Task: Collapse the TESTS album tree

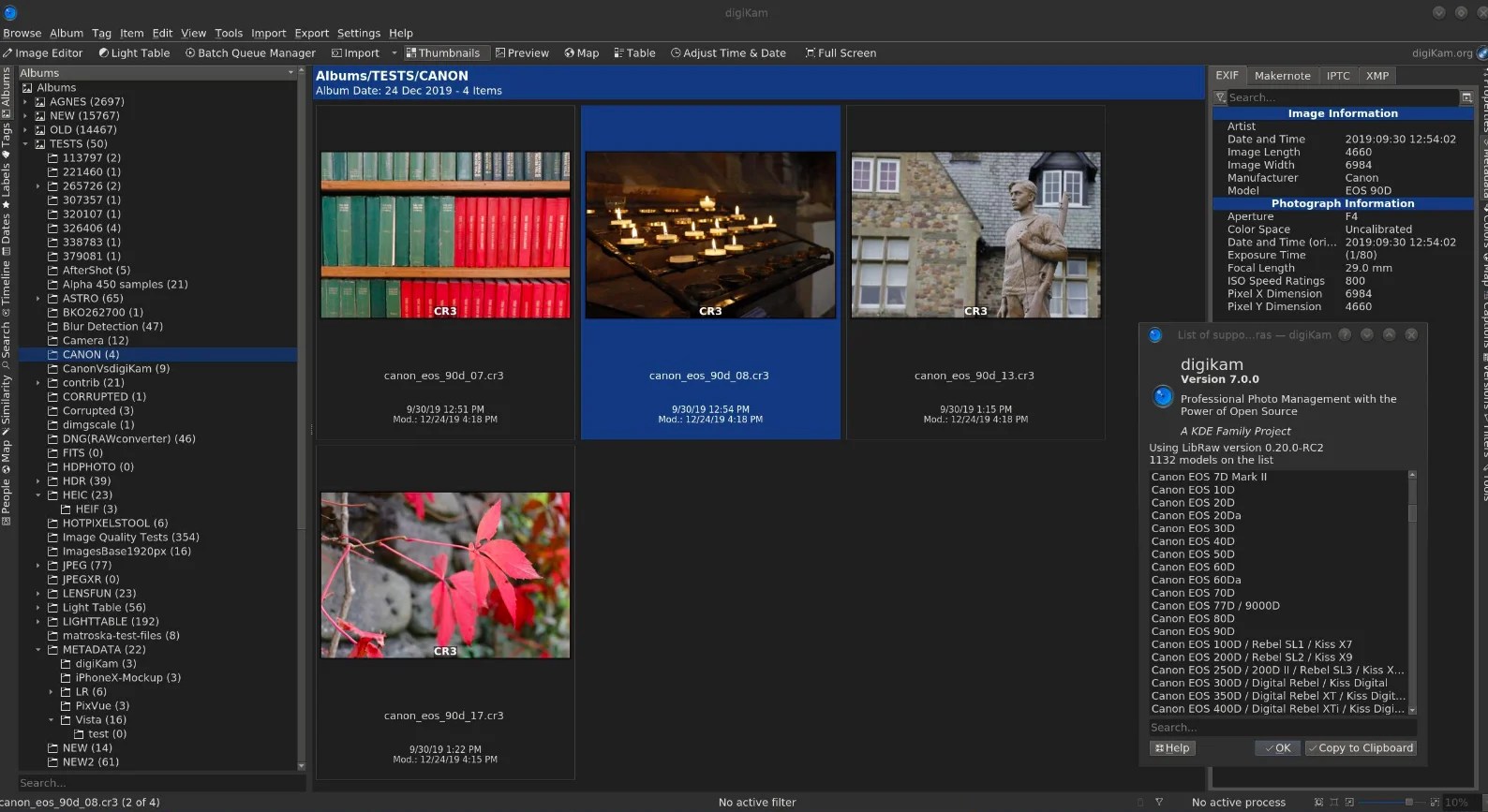Action: click(25, 144)
